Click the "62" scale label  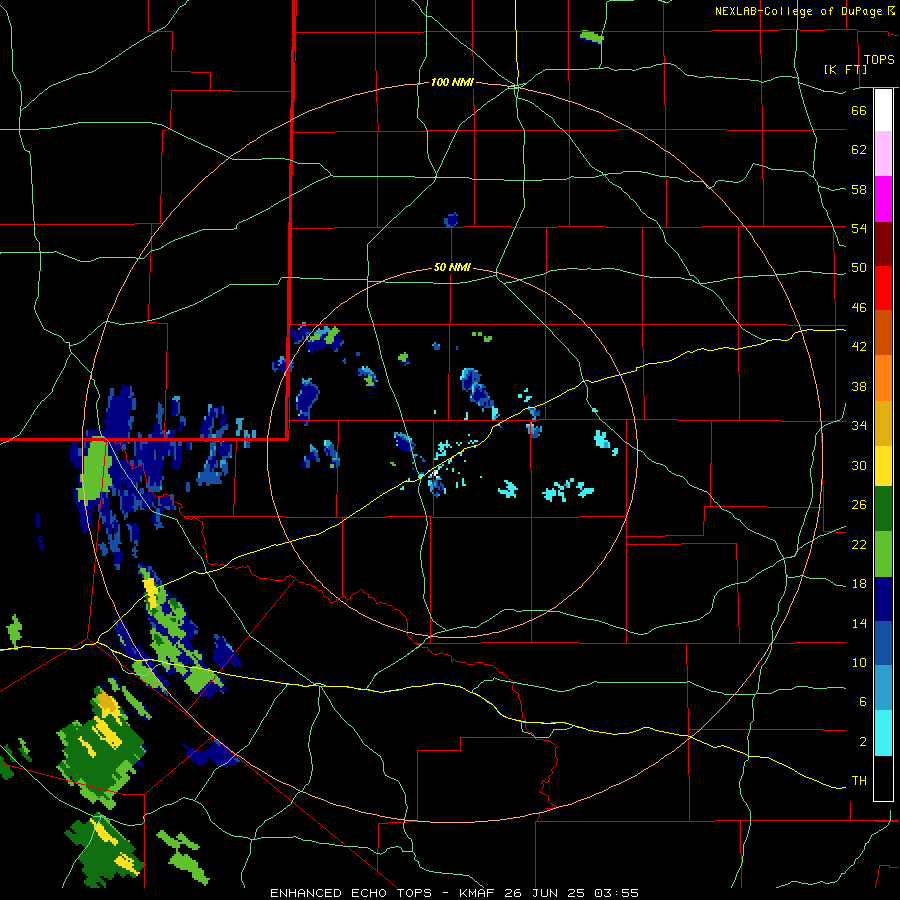click(x=859, y=150)
